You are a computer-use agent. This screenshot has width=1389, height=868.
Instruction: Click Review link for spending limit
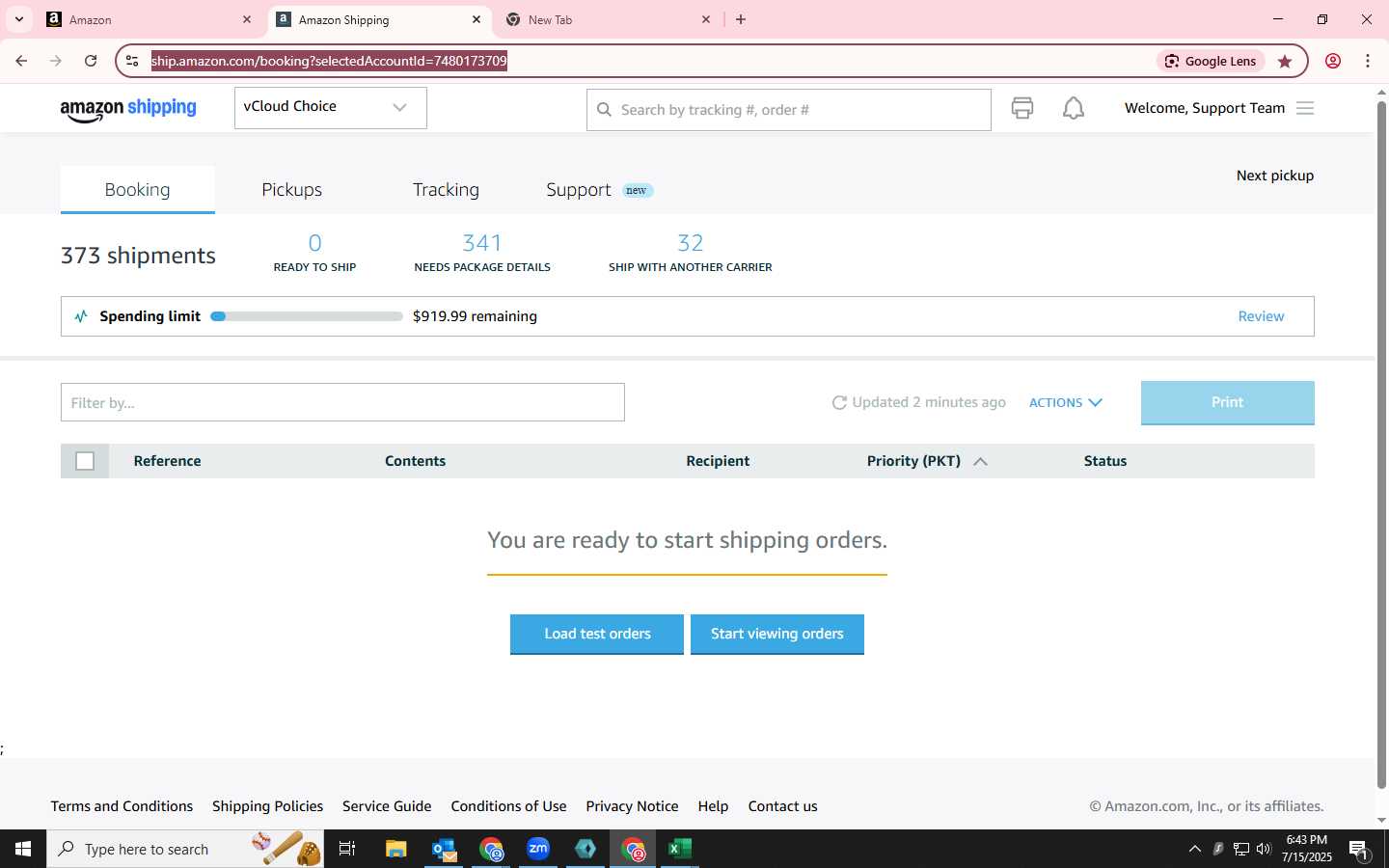pos(1261,316)
